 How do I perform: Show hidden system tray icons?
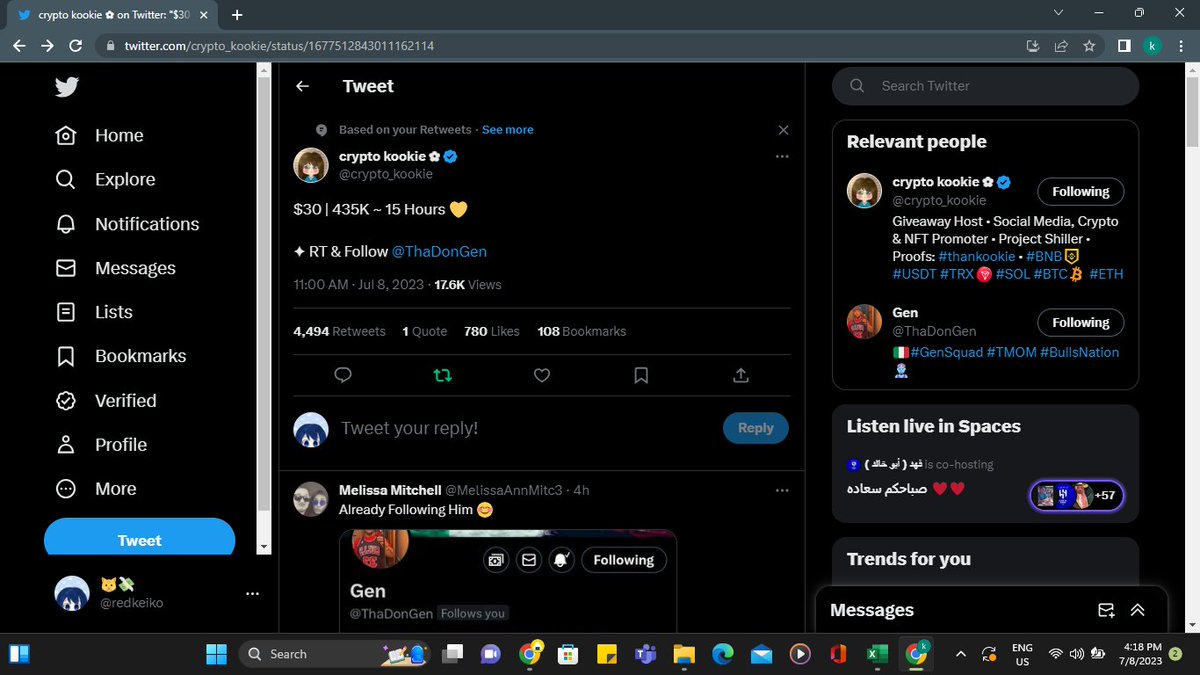[961, 654]
